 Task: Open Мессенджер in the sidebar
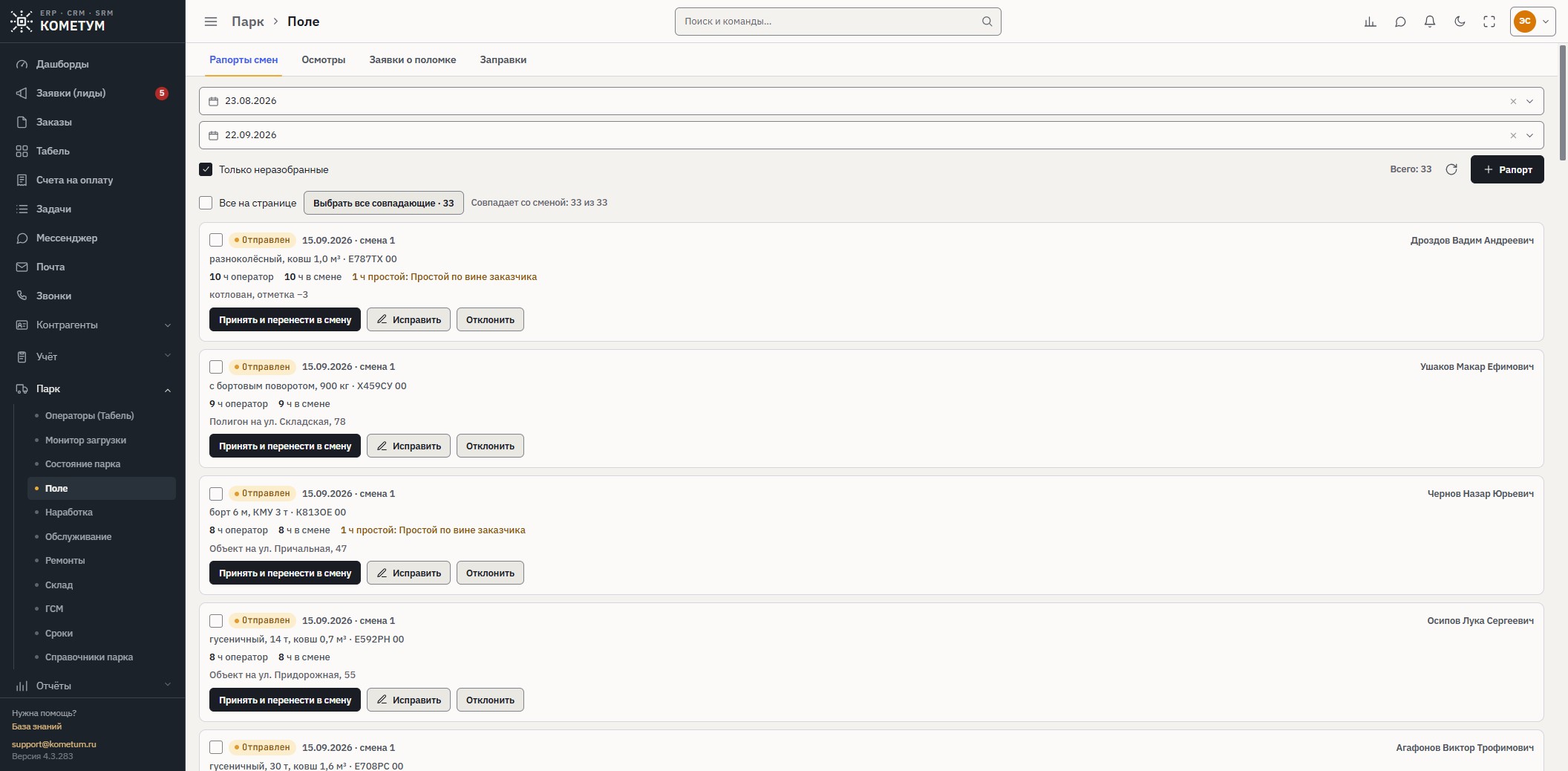tap(93, 238)
